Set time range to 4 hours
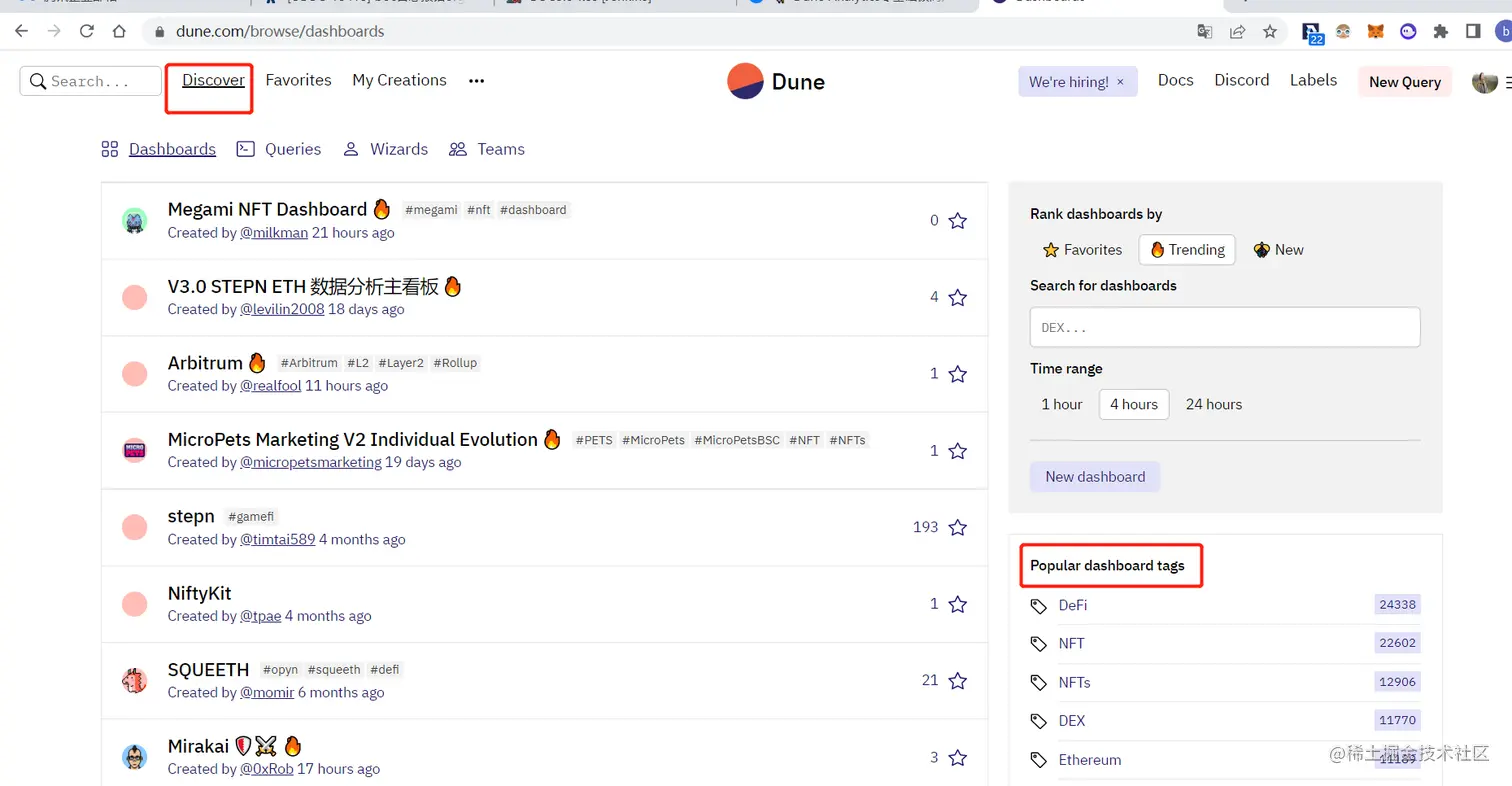This screenshot has height=786, width=1512. tap(1134, 404)
